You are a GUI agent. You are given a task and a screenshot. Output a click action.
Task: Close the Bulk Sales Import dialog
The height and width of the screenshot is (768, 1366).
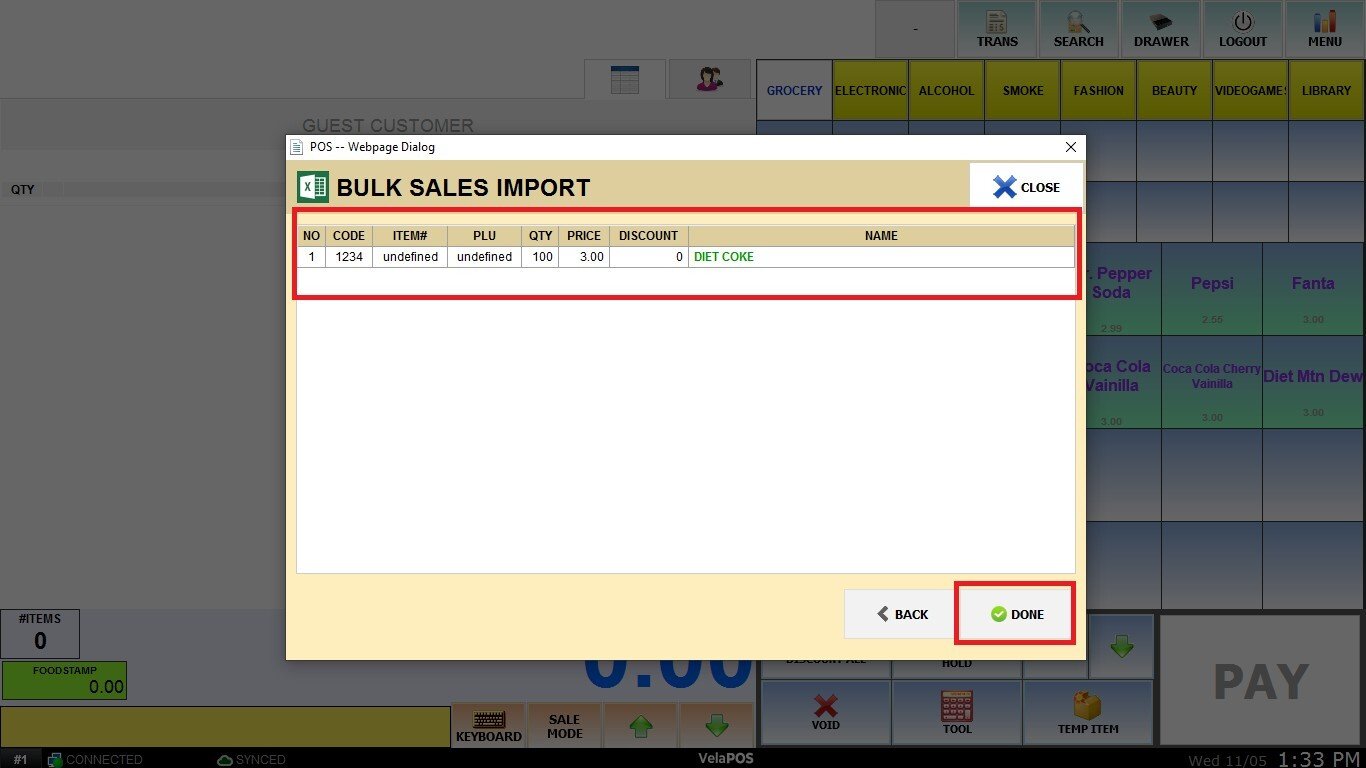click(x=1026, y=187)
